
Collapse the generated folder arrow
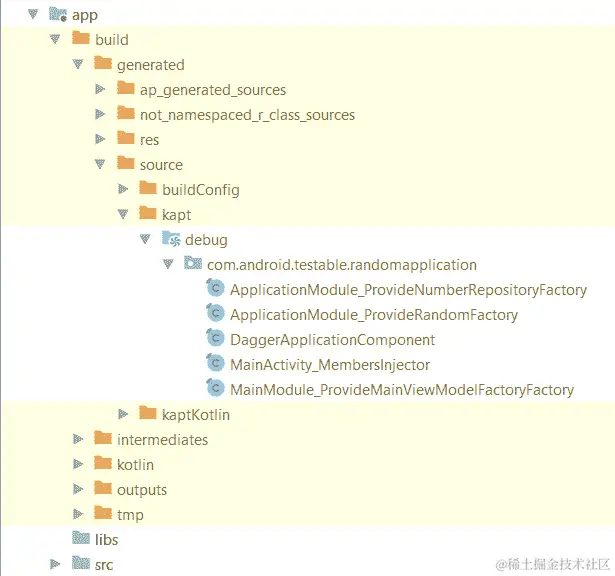(78, 64)
